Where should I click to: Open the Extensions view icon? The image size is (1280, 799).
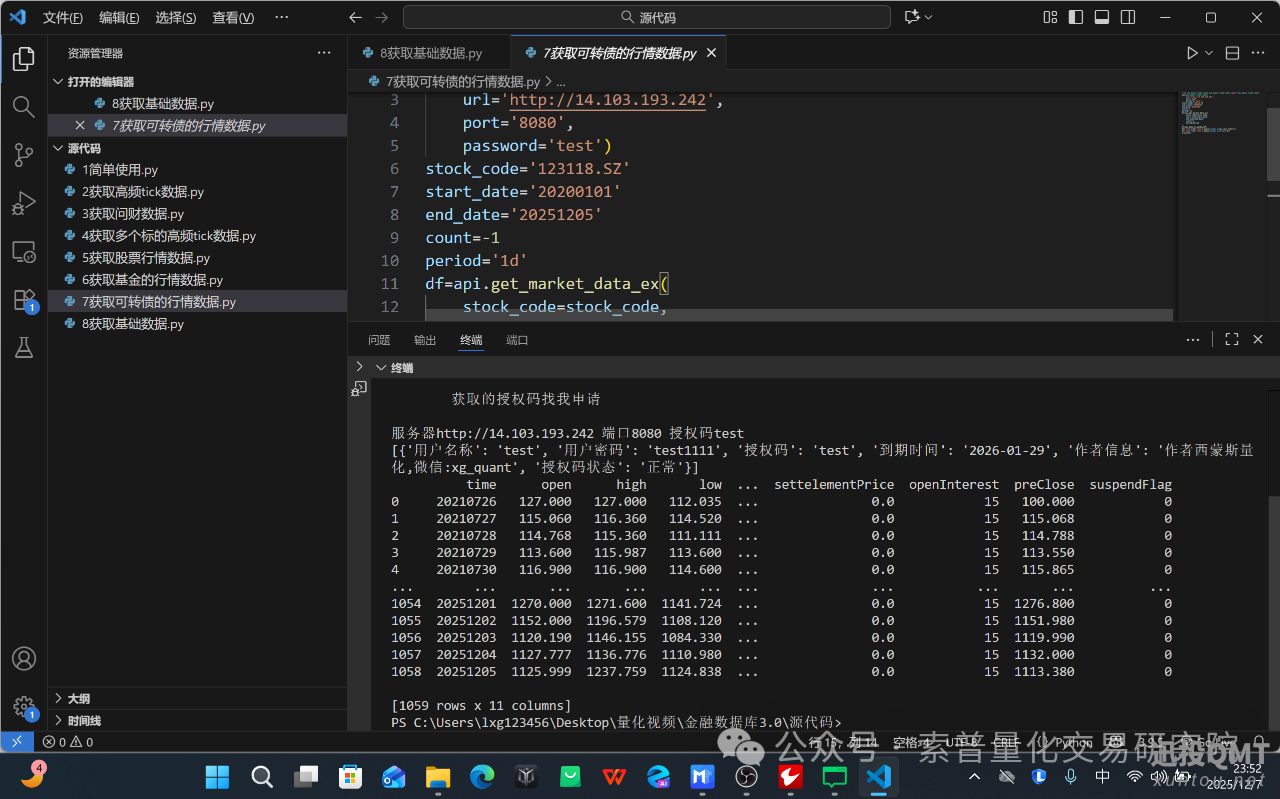[23, 299]
